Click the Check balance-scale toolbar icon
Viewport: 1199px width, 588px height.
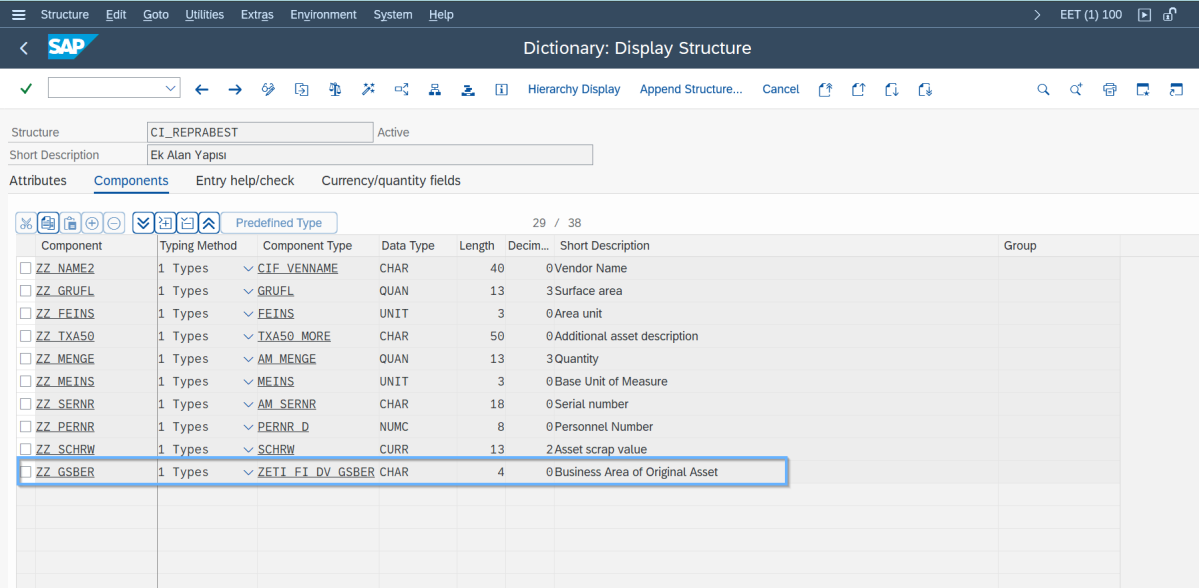[x=335, y=89]
